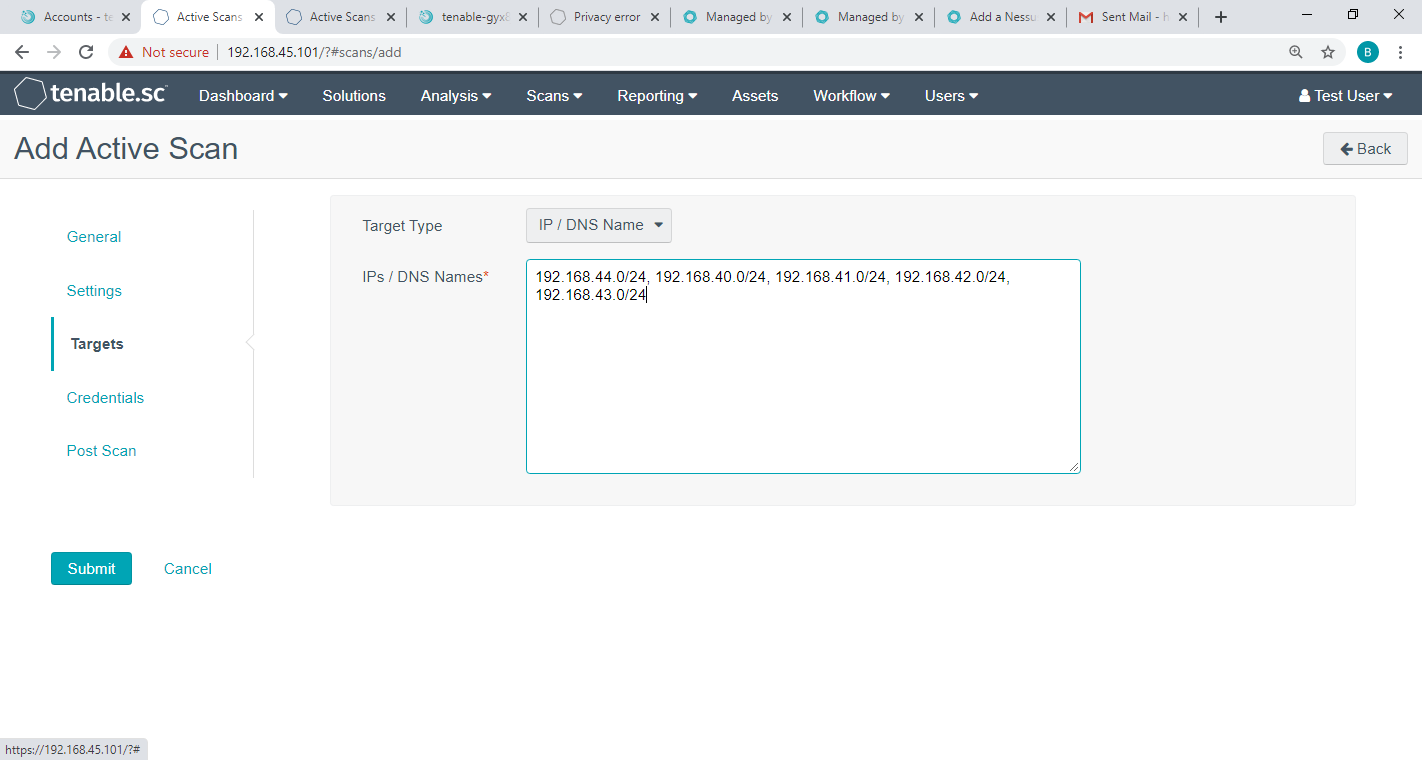
Task: Click the browser address bar URL
Action: 314,52
